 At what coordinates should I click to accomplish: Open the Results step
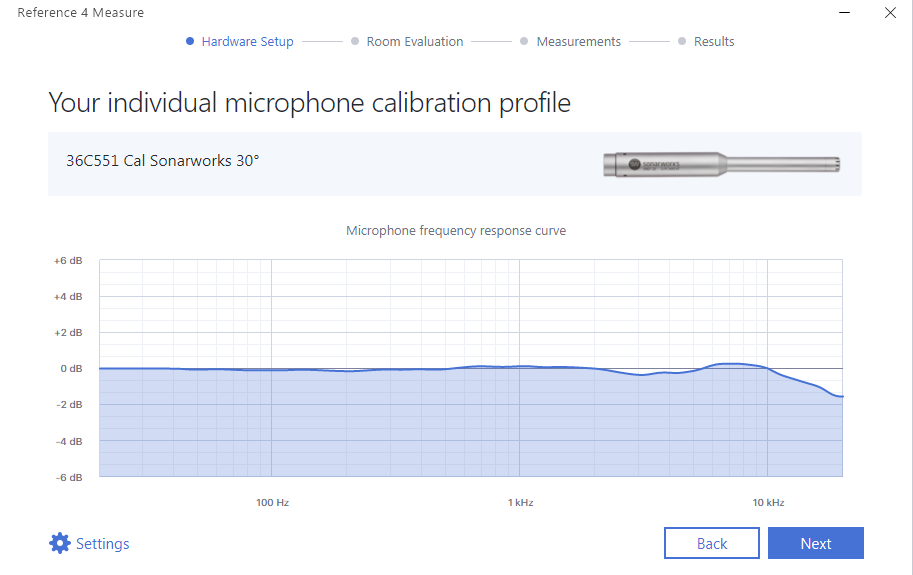click(714, 42)
